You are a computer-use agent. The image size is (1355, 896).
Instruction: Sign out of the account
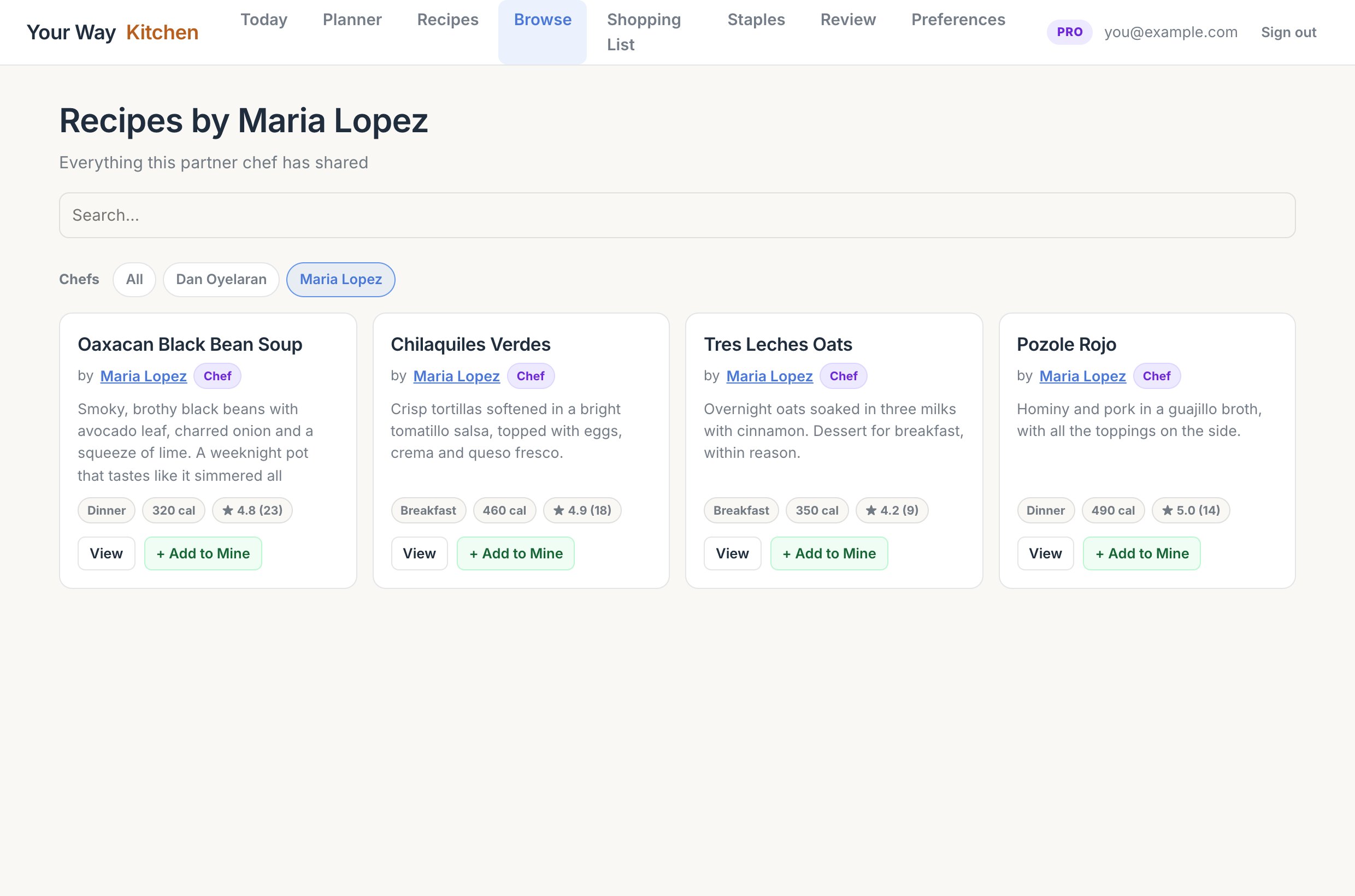(1288, 32)
